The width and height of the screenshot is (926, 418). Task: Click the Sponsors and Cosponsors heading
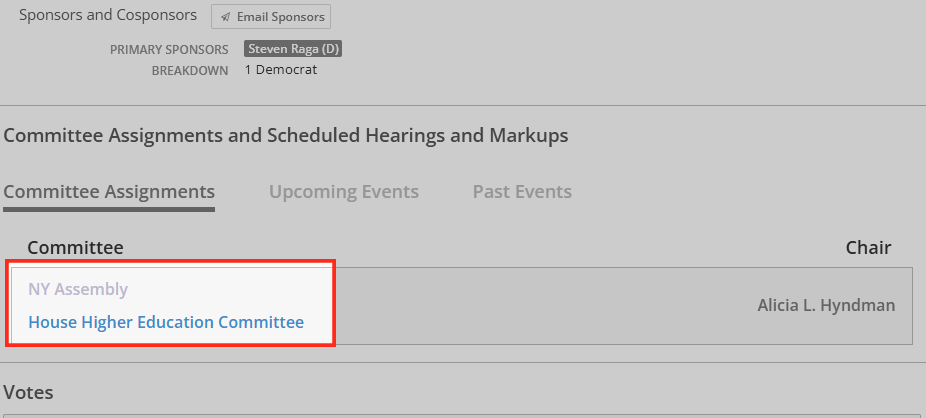(x=108, y=15)
